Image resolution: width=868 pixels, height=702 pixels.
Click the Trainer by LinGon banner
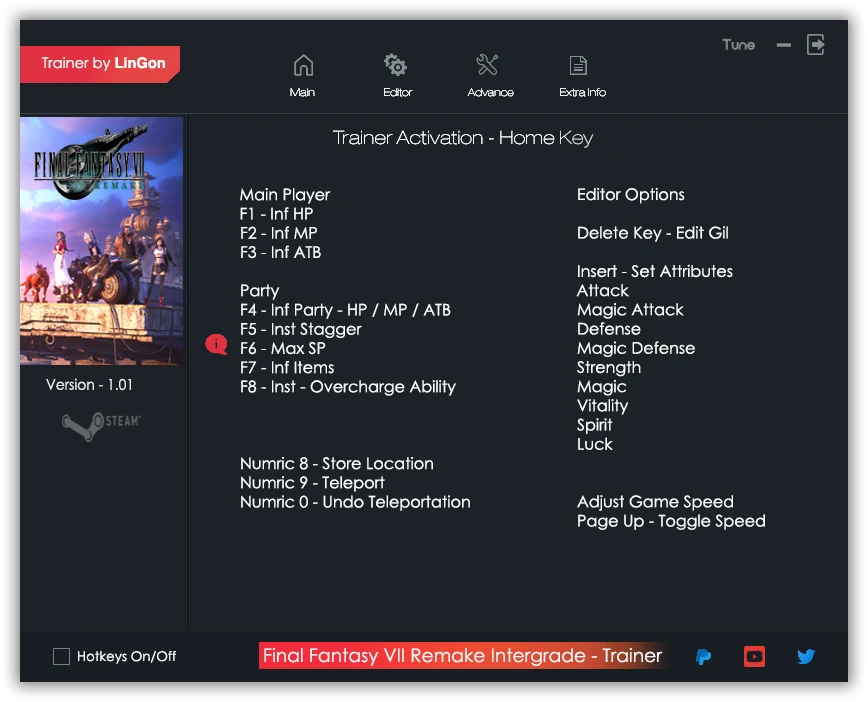tap(100, 64)
